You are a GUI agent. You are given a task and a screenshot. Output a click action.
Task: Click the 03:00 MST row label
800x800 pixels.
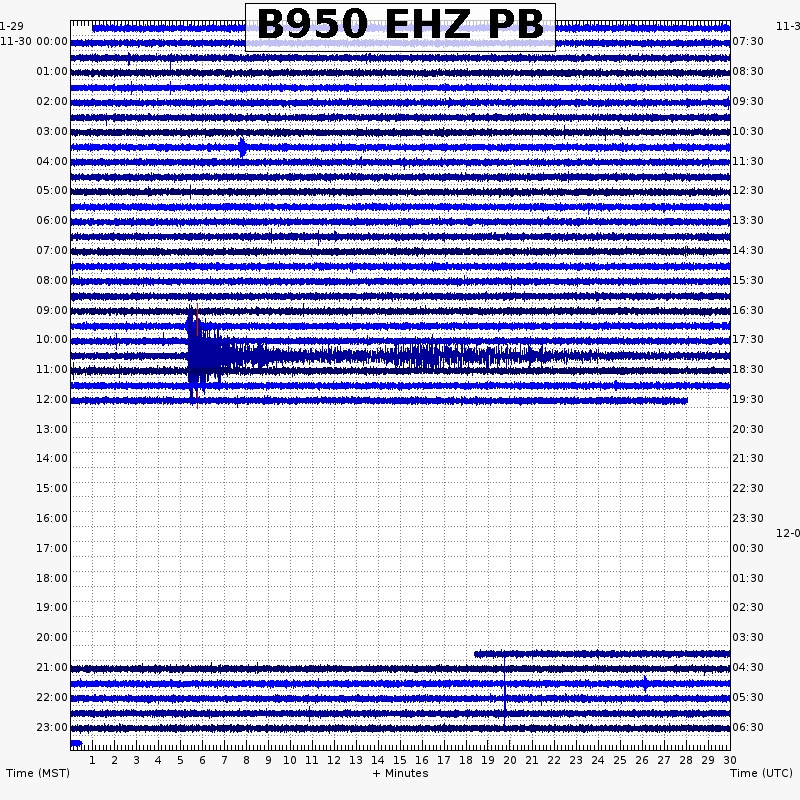[x=52, y=131]
